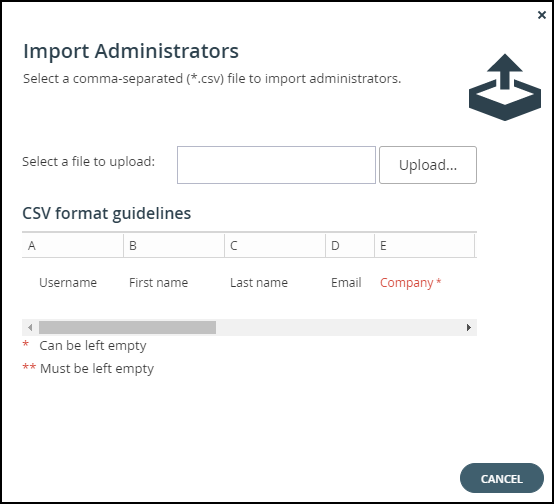Click the CSV format guidelines heading

[107, 213]
